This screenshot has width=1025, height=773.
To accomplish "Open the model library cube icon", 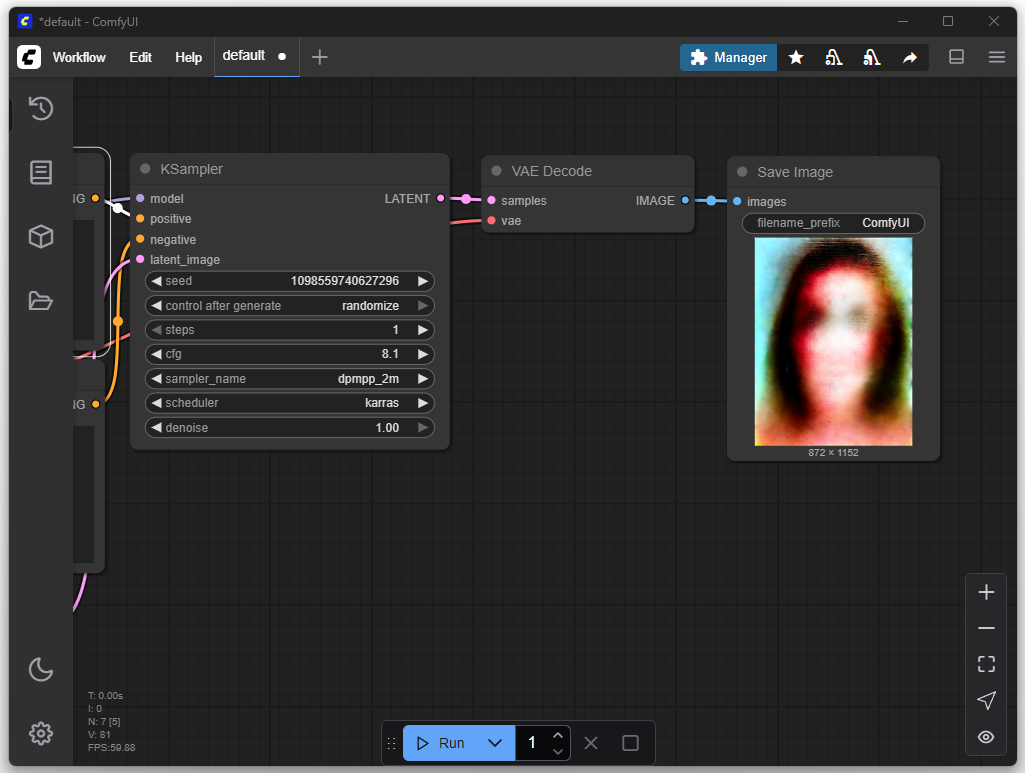I will click(x=40, y=236).
